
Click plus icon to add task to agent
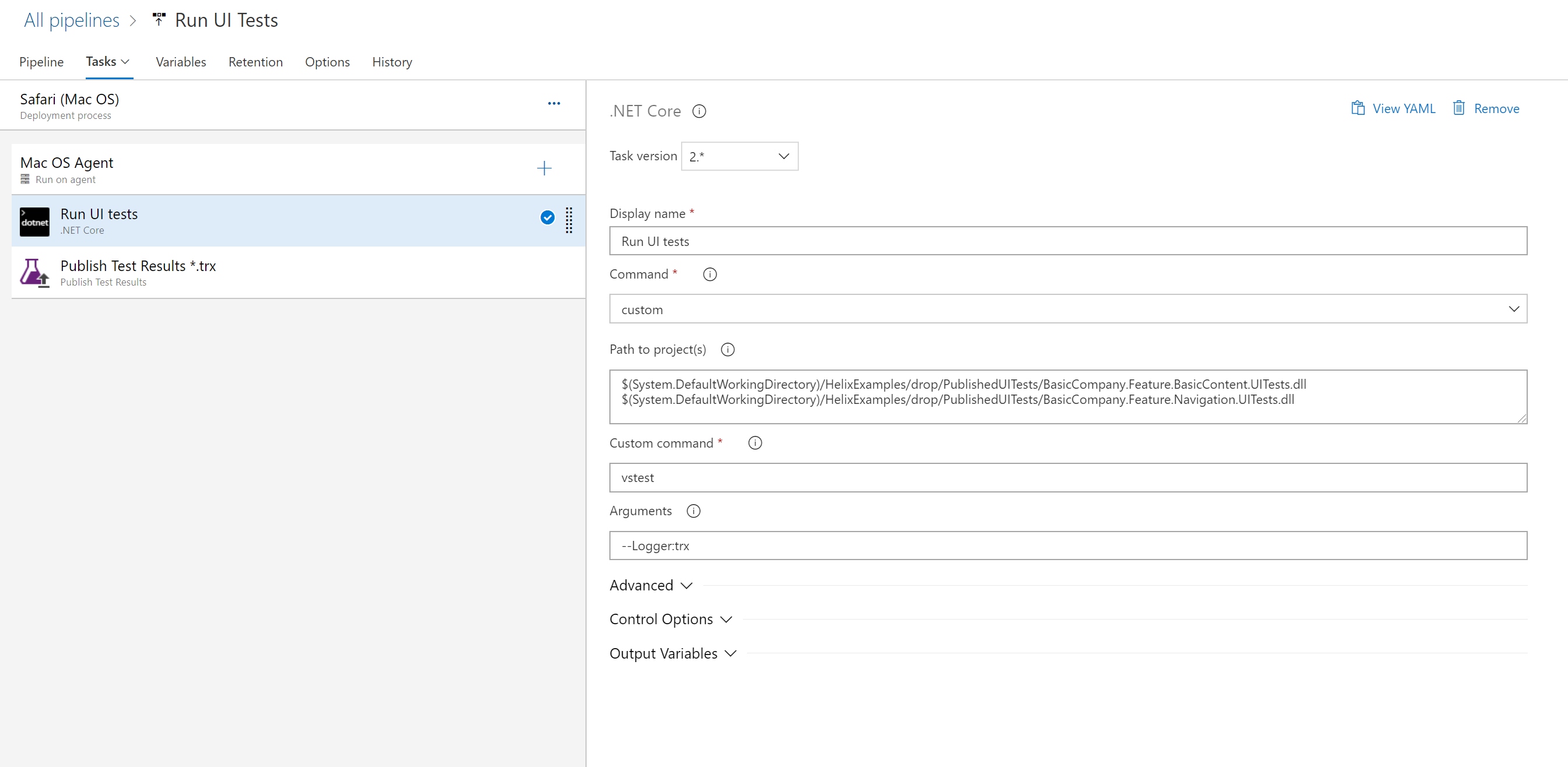click(543, 168)
